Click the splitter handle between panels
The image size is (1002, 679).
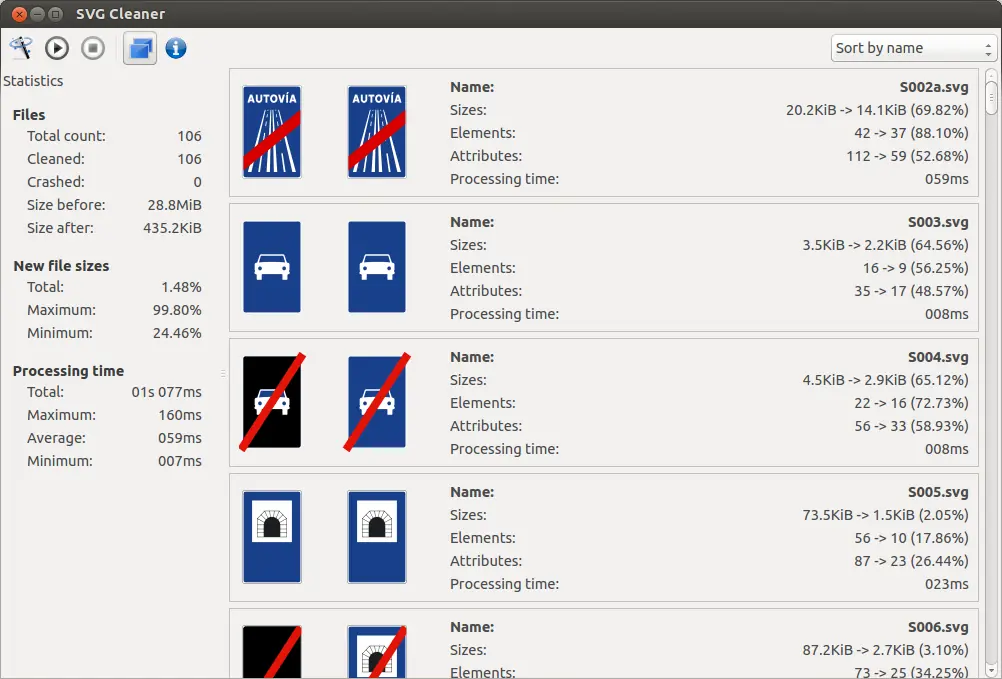[x=223, y=373]
